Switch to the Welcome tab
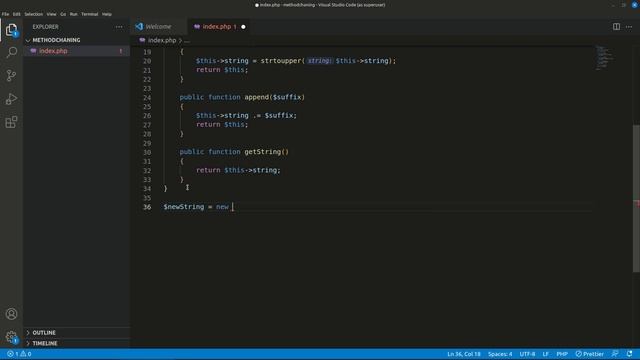This screenshot has height=360, width=640. [158, 27]
